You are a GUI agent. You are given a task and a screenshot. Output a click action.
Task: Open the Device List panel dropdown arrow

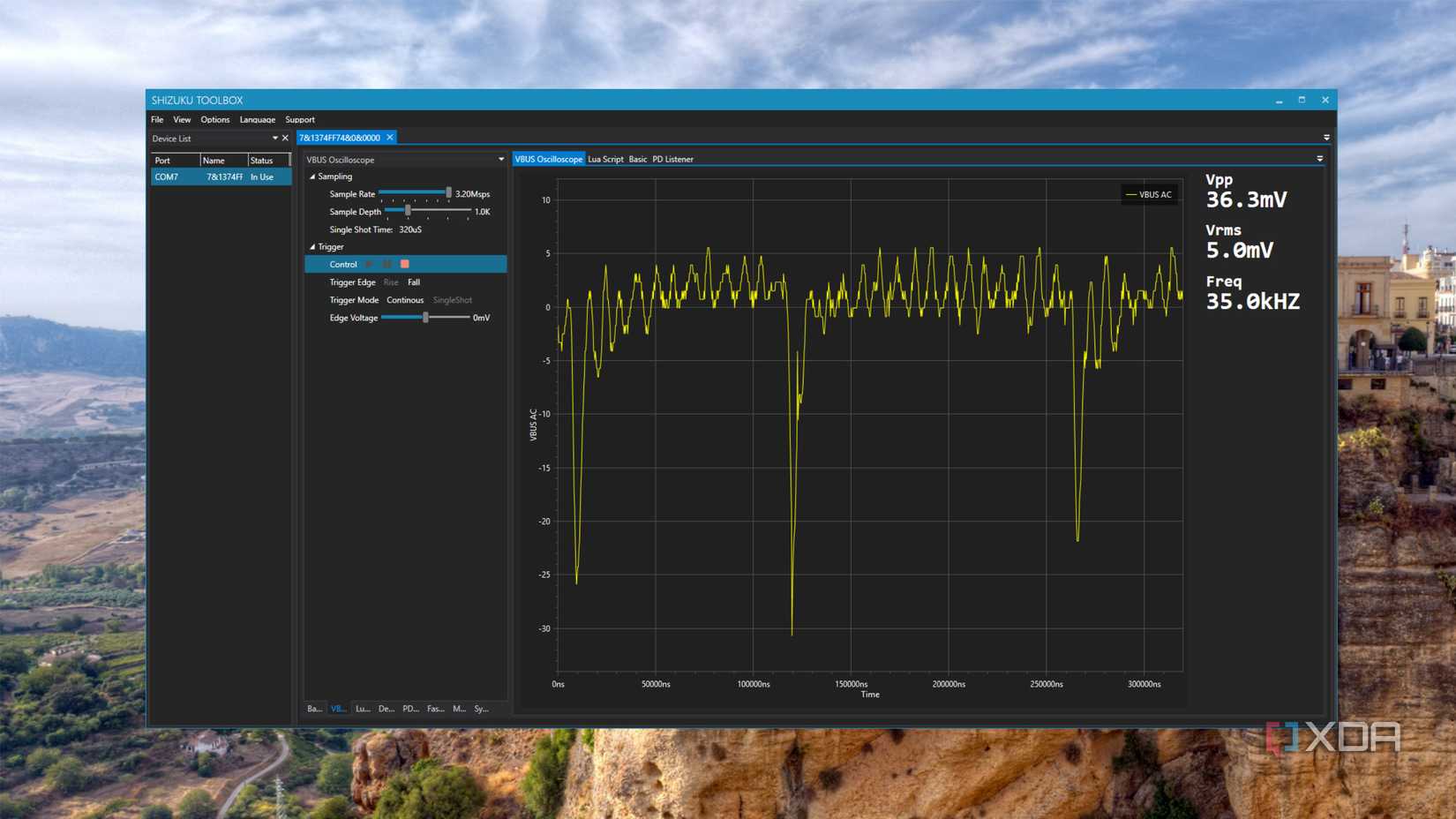coord(274,139)
